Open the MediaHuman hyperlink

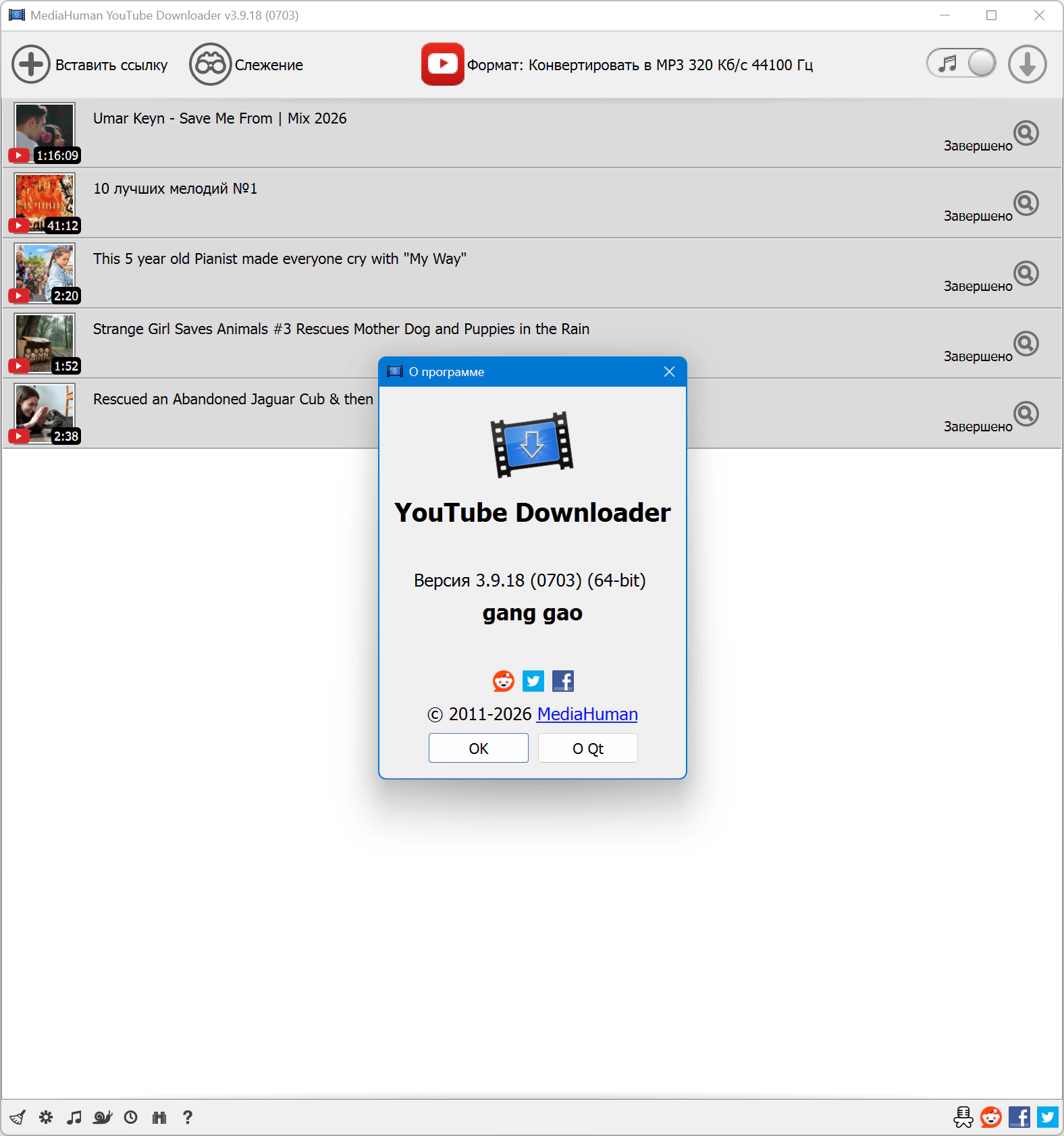coord(587,714)
